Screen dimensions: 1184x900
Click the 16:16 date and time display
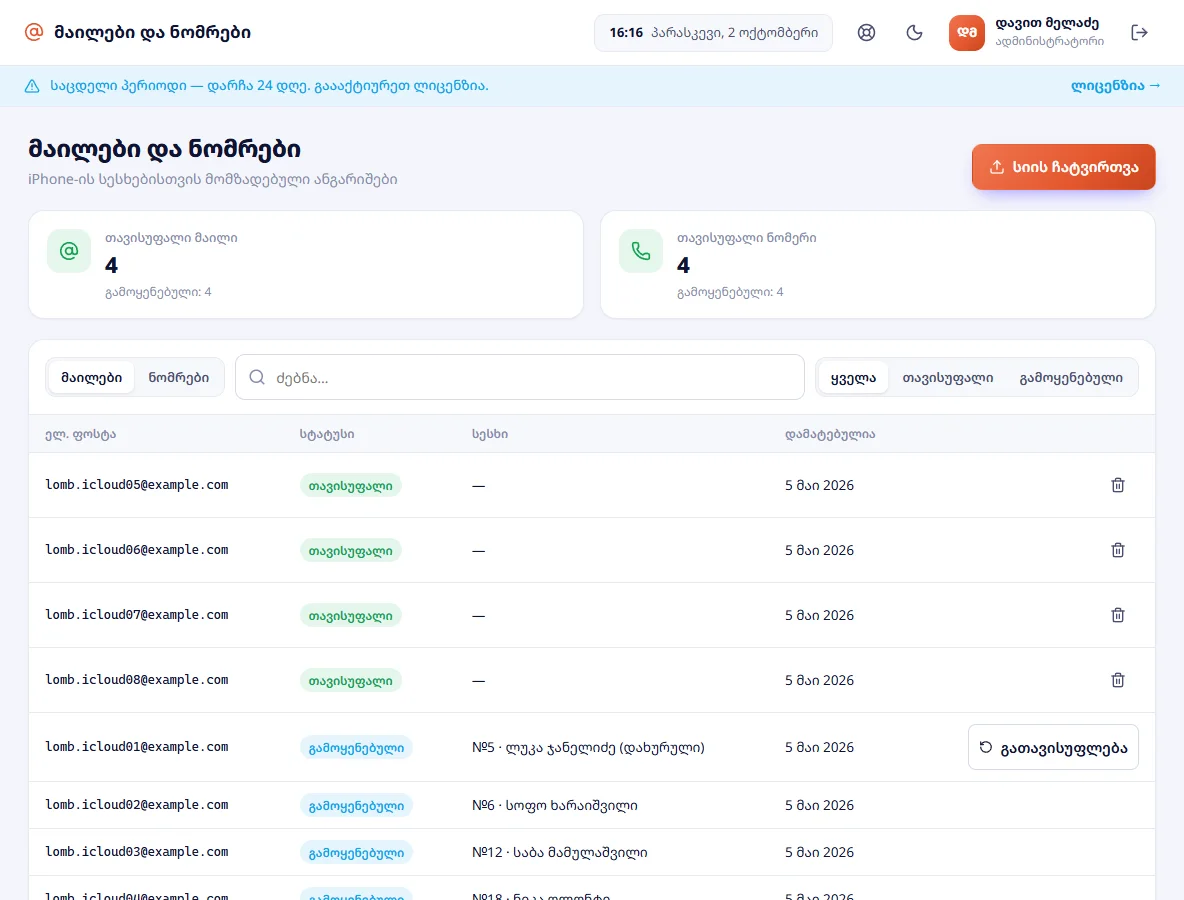(714, 32)
